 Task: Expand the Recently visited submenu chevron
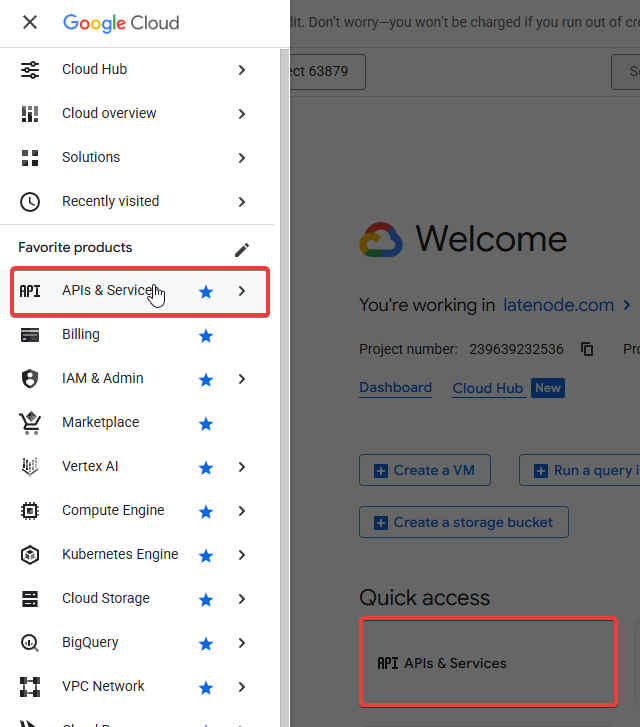[242, 202]
